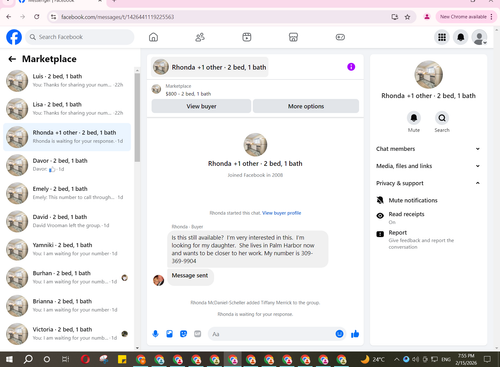The width and height of the screenshot is (500, 367).
Task: Open the Friends icon in top navigation
Action: point(200,37)
